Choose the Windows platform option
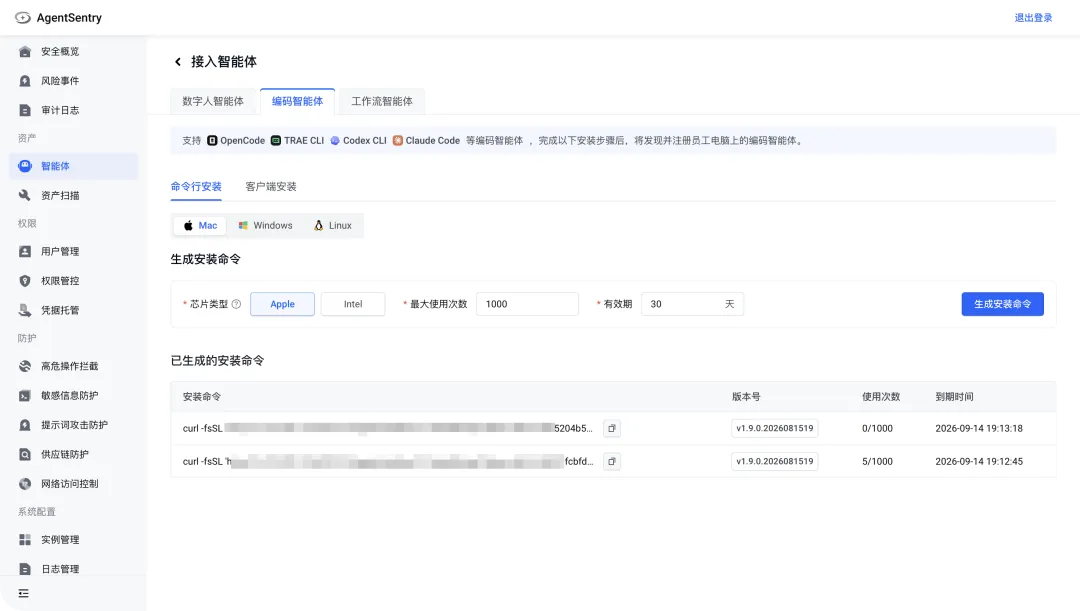Image resolution: width=1080 pixels, height=611 pixels. click(x=265, y=225)
